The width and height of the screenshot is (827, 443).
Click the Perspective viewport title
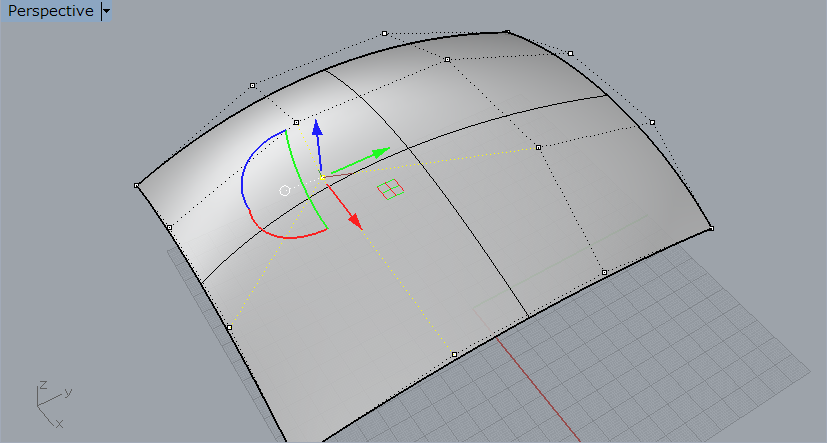[x=50, y=11]
